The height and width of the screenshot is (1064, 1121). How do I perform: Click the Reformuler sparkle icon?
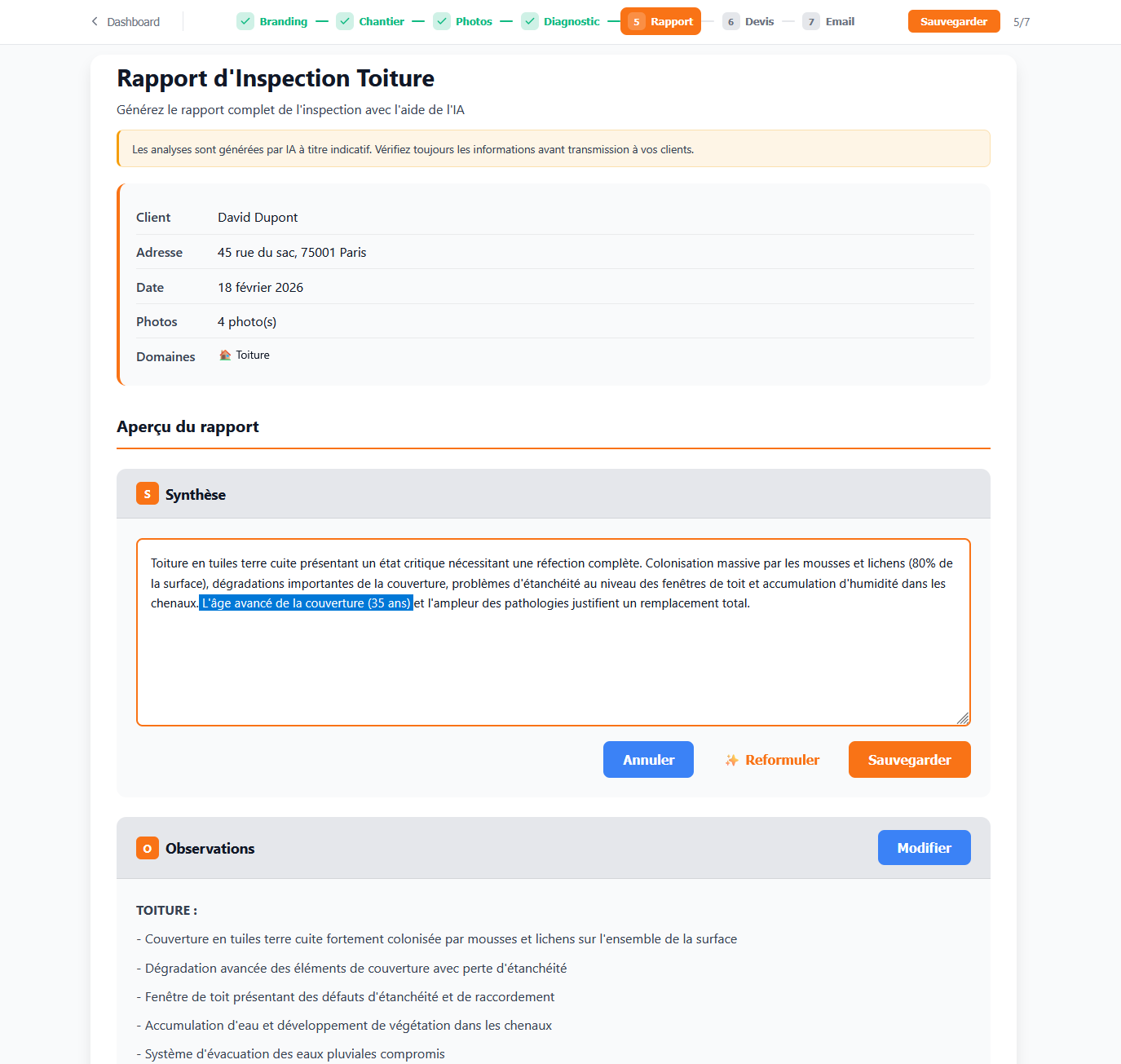732,760
